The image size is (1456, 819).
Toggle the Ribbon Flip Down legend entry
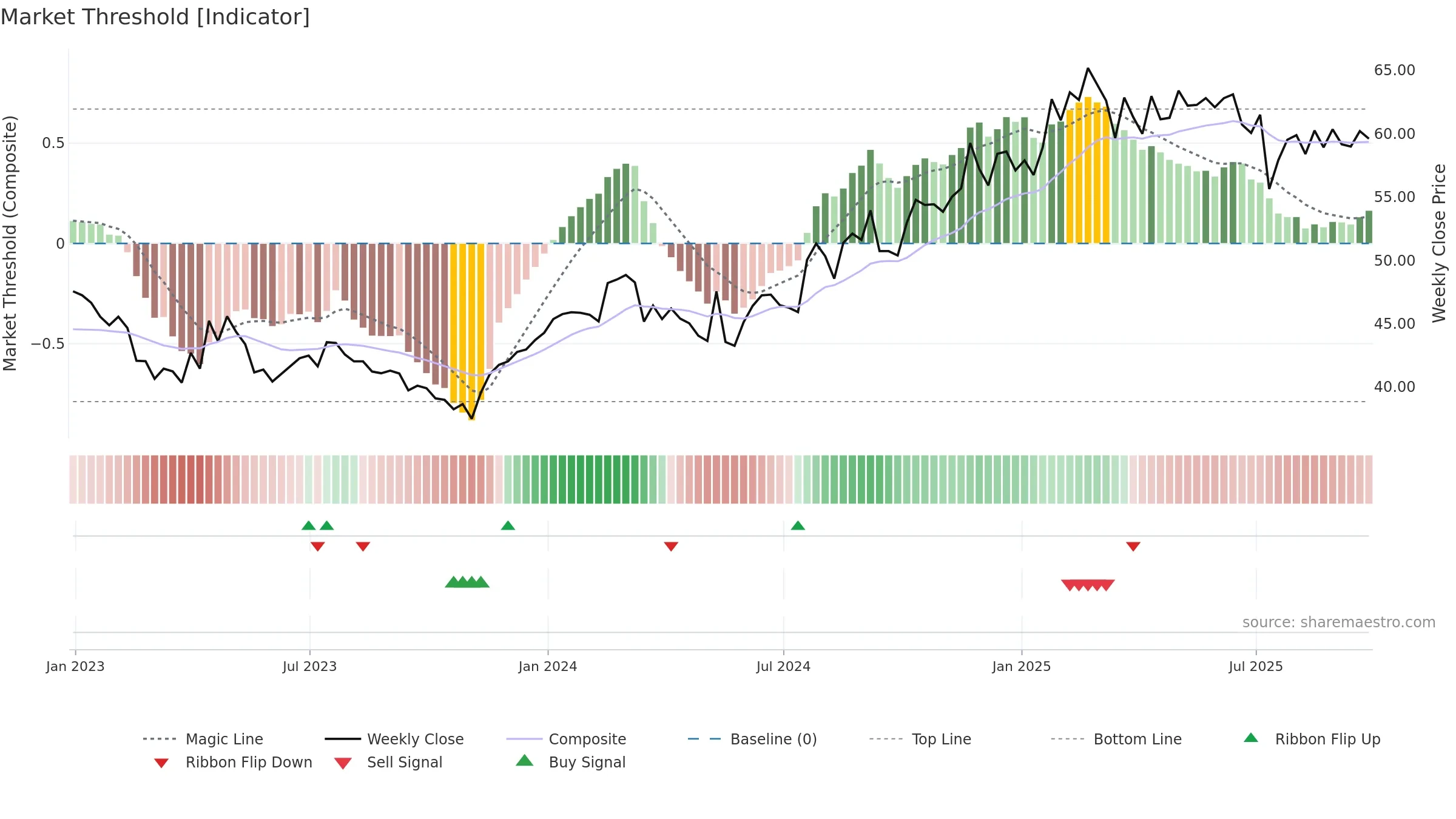coord(233,762)
